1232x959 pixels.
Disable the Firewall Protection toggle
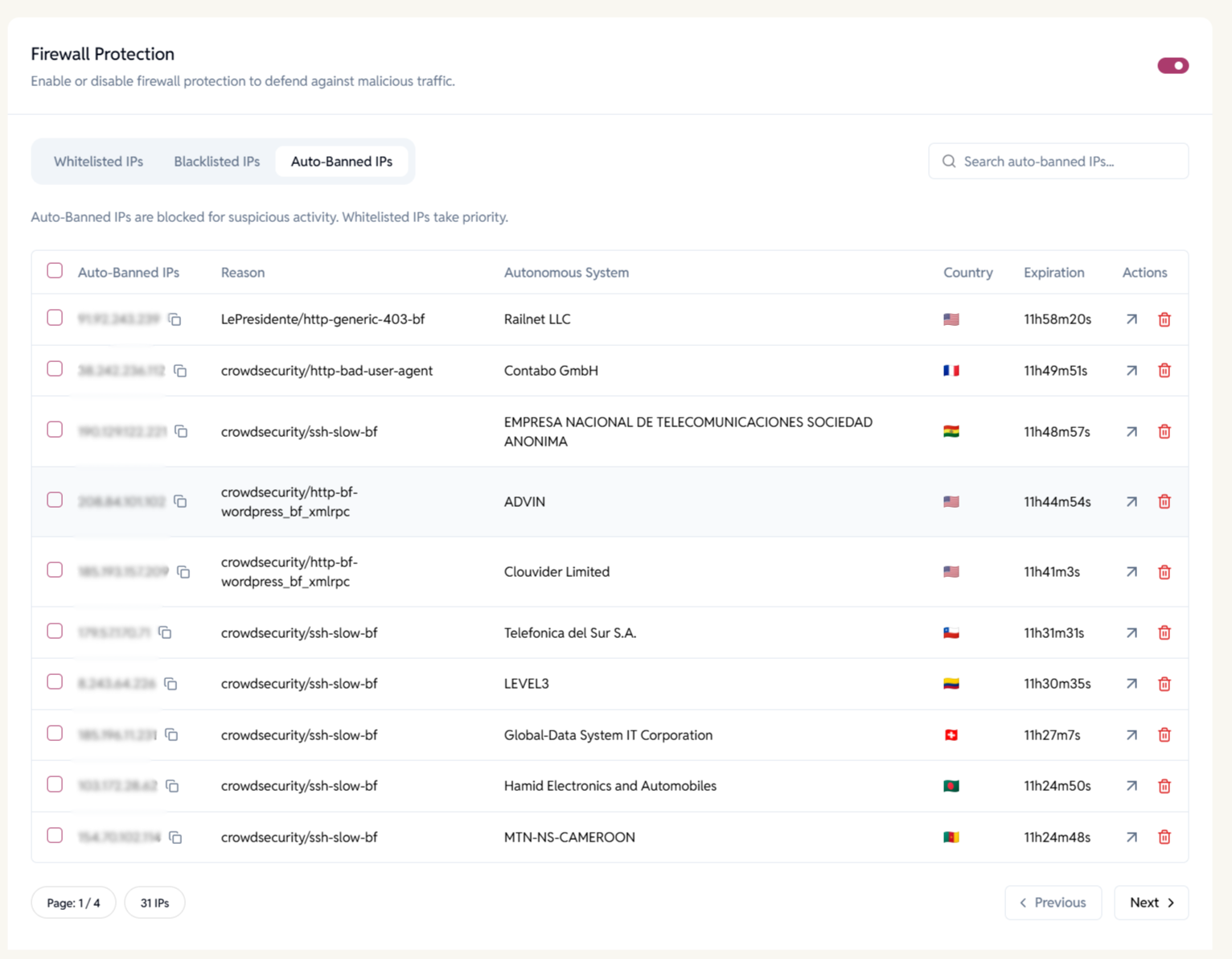pyautogui.click(x=1173, y=65)
